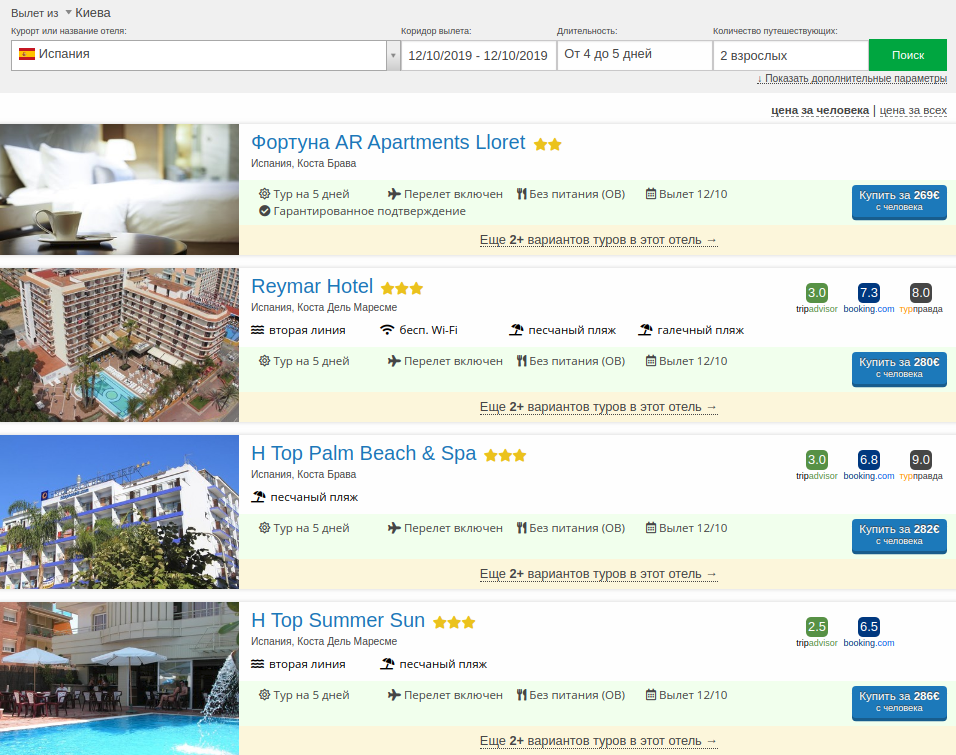
Task: Select 'цена за человека' price mode
Action: (820, 110)
